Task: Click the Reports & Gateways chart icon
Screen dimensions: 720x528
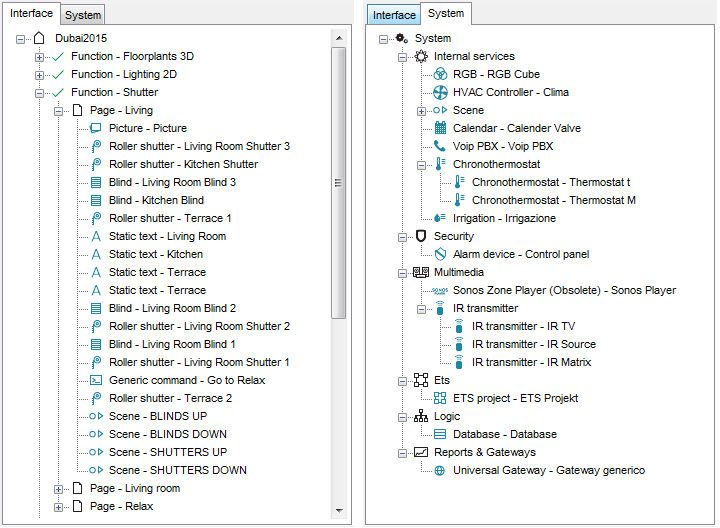Action: coord(421,452)
